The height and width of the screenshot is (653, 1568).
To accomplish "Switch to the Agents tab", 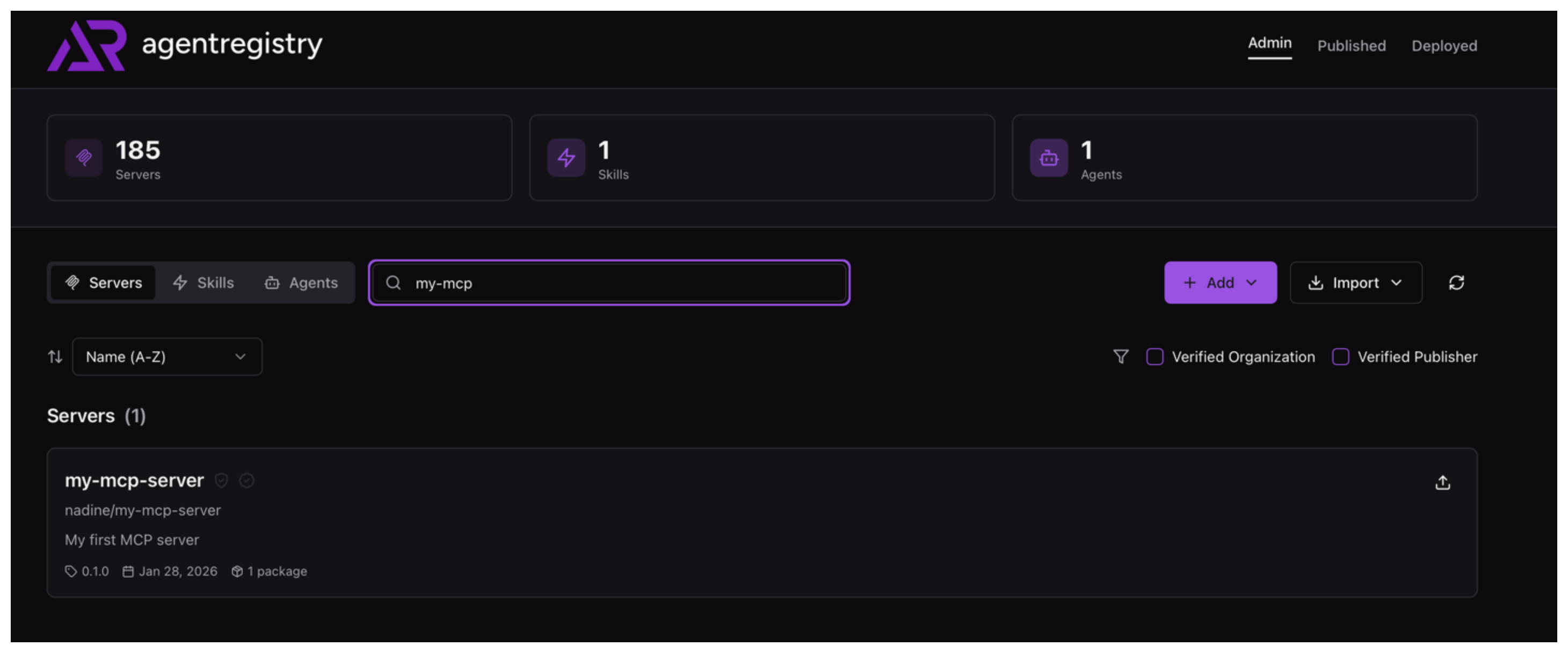I will (x=301, y=282).
